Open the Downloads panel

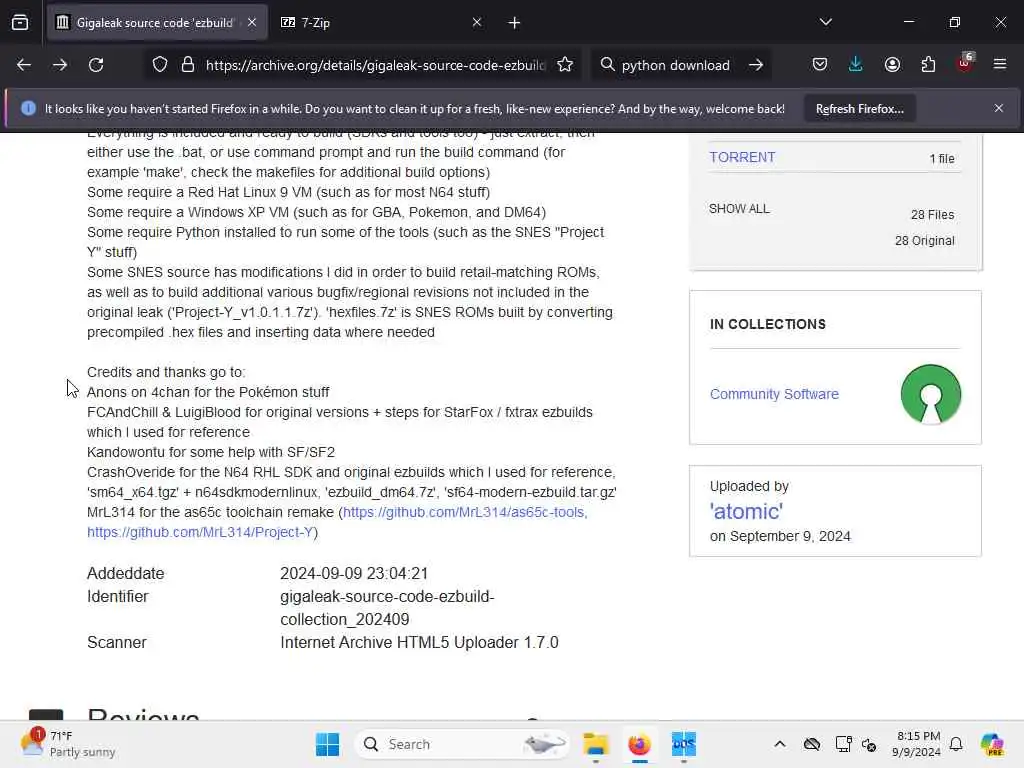(x=856, y=65)
